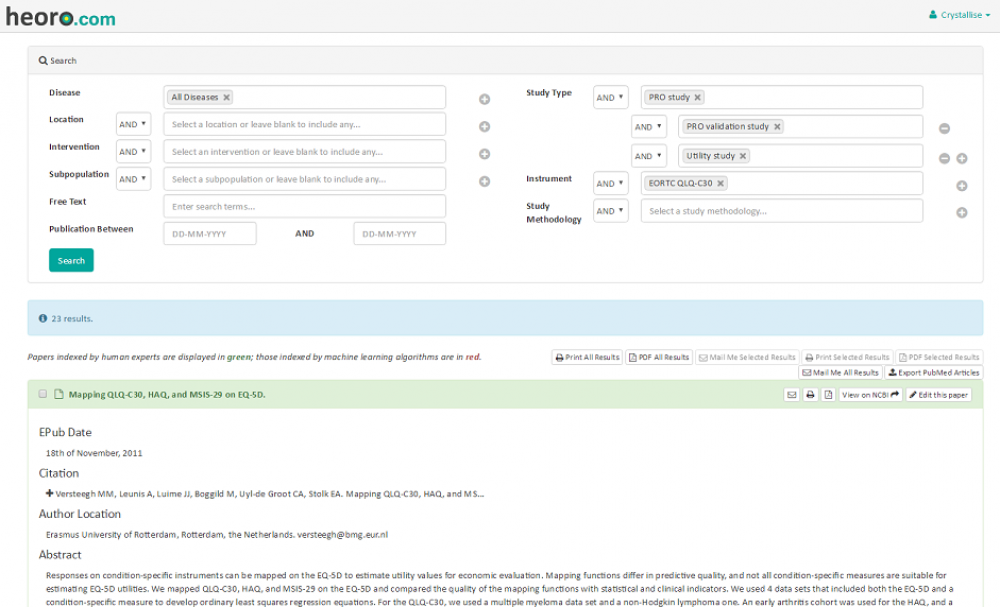
Task: Tick the checkbox for the Mapping QLQ-C30 paper
Action: (43, 394)
